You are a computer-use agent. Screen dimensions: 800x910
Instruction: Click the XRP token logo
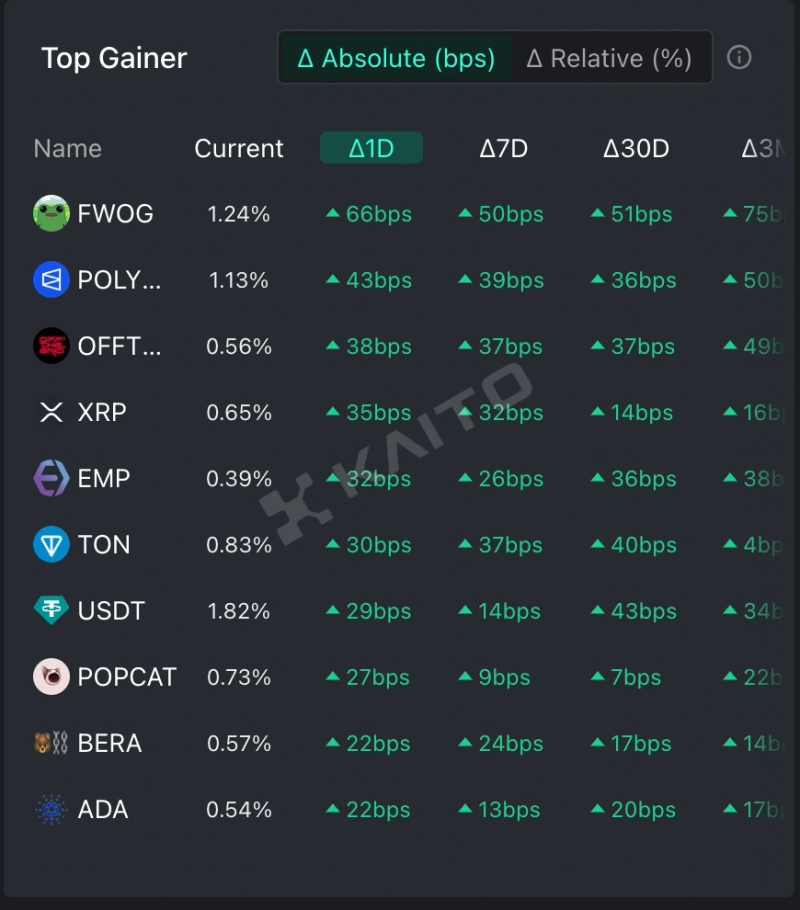click(51, 412)
